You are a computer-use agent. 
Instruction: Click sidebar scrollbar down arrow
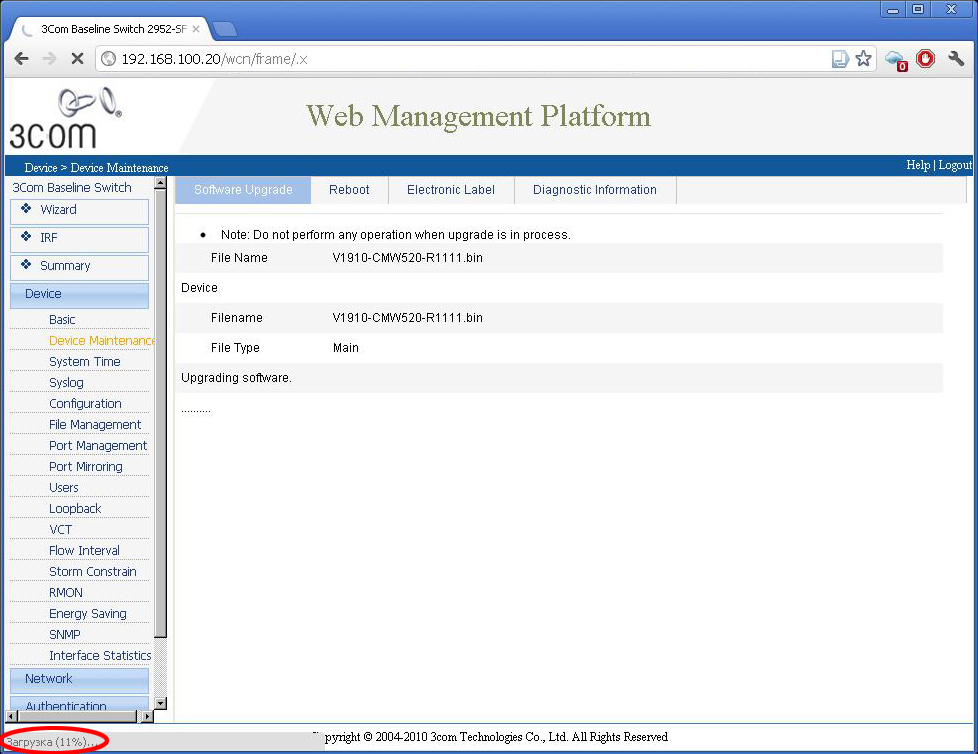coord(160,703)
